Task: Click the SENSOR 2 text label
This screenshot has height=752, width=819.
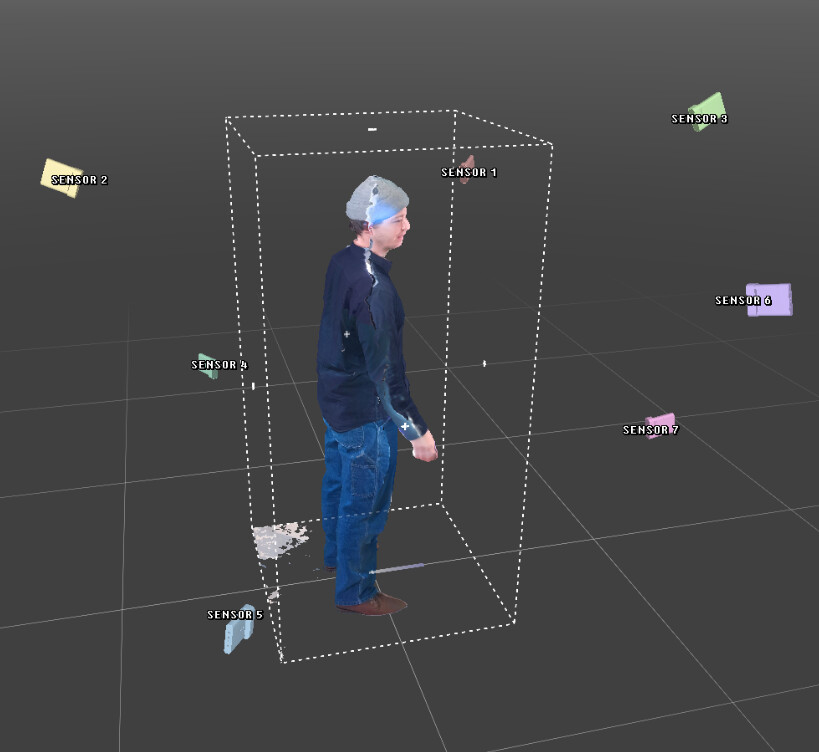Action: click(80, 181)
